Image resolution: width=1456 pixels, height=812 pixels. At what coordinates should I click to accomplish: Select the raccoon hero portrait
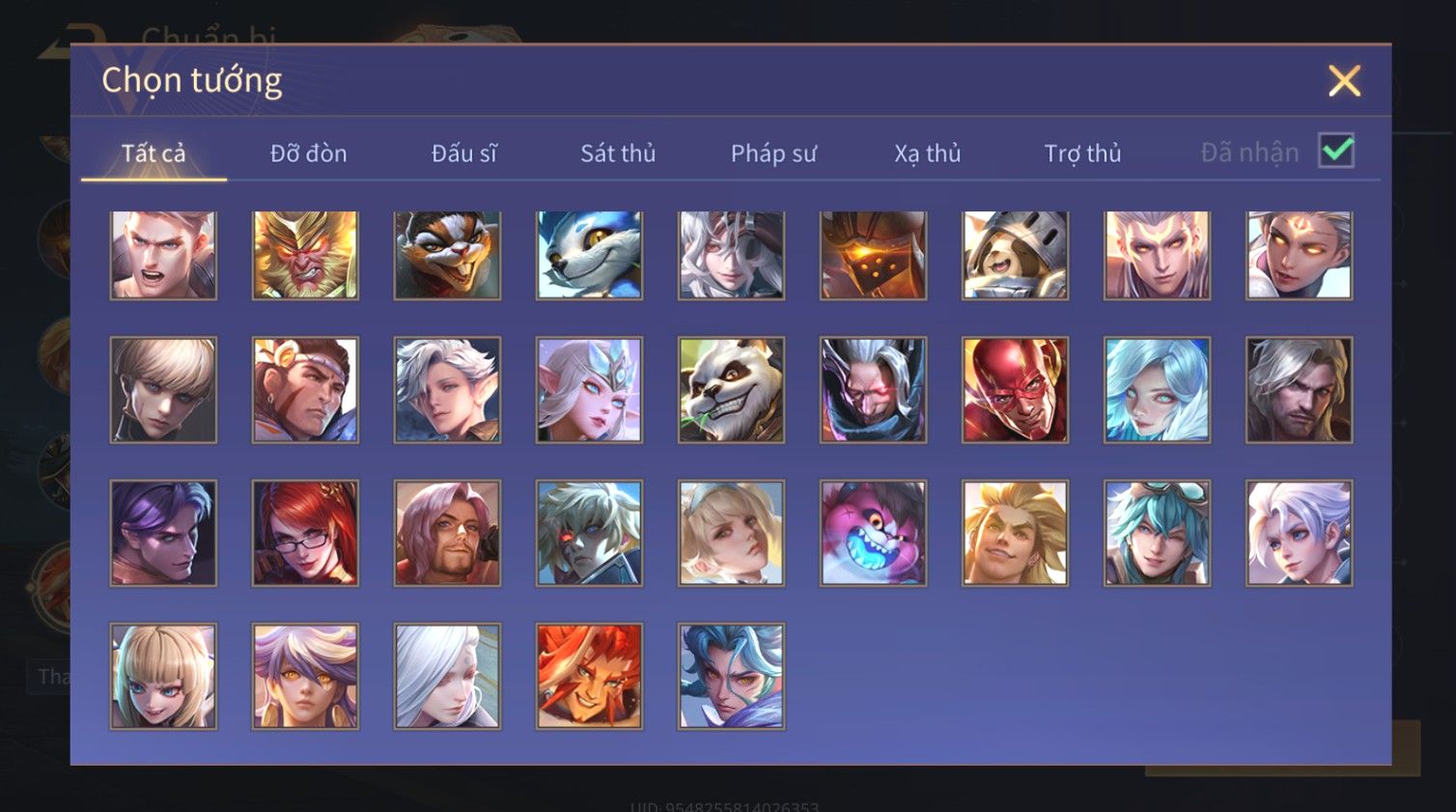447,255
